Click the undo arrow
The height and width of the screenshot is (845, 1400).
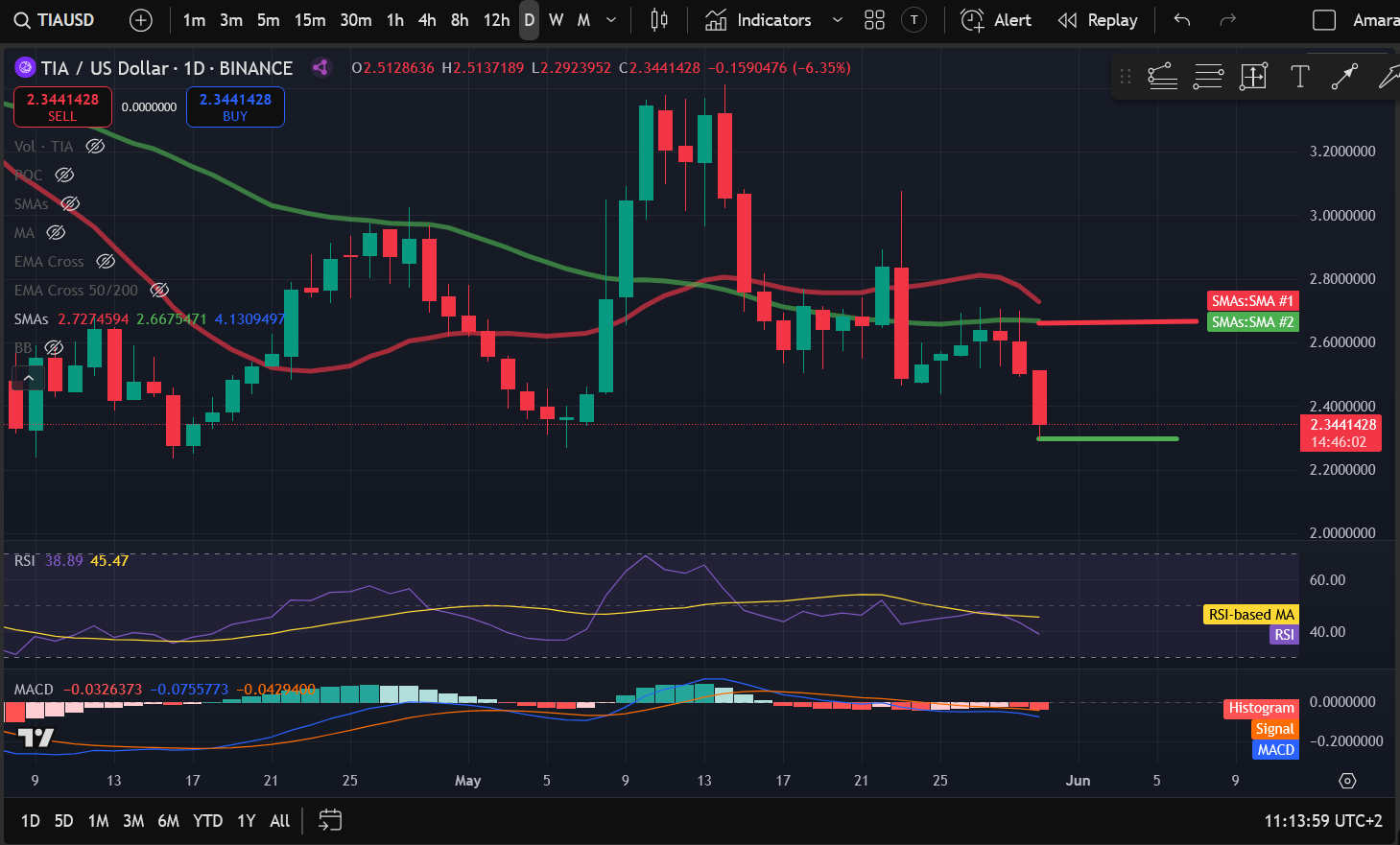tap(1182, 20)
